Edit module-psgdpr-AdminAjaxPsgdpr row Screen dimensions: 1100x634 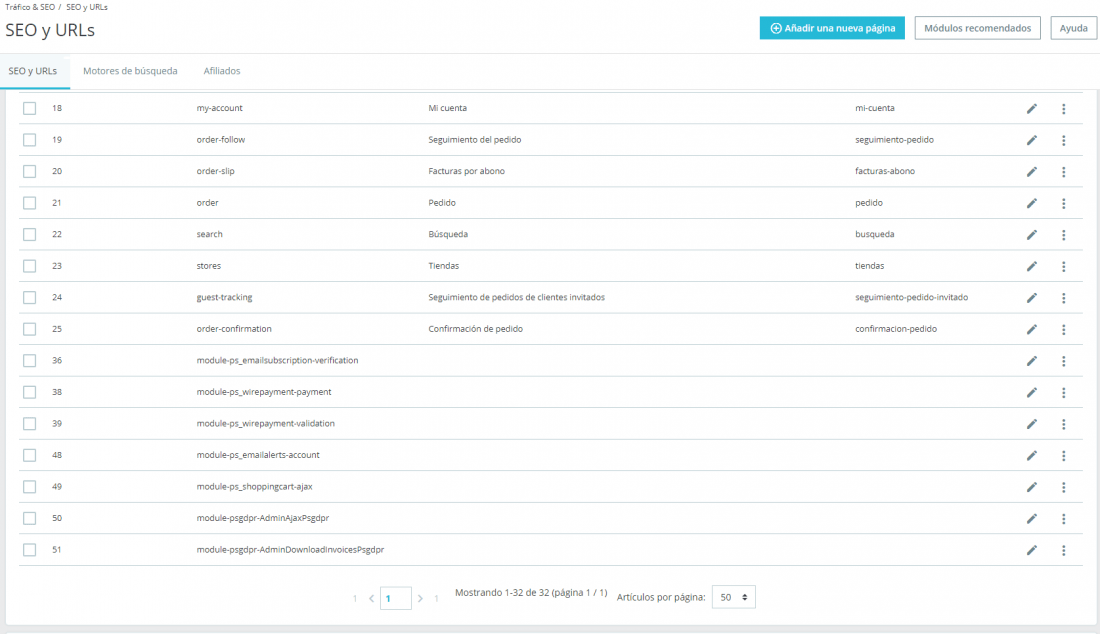(x=1031, y=519)
